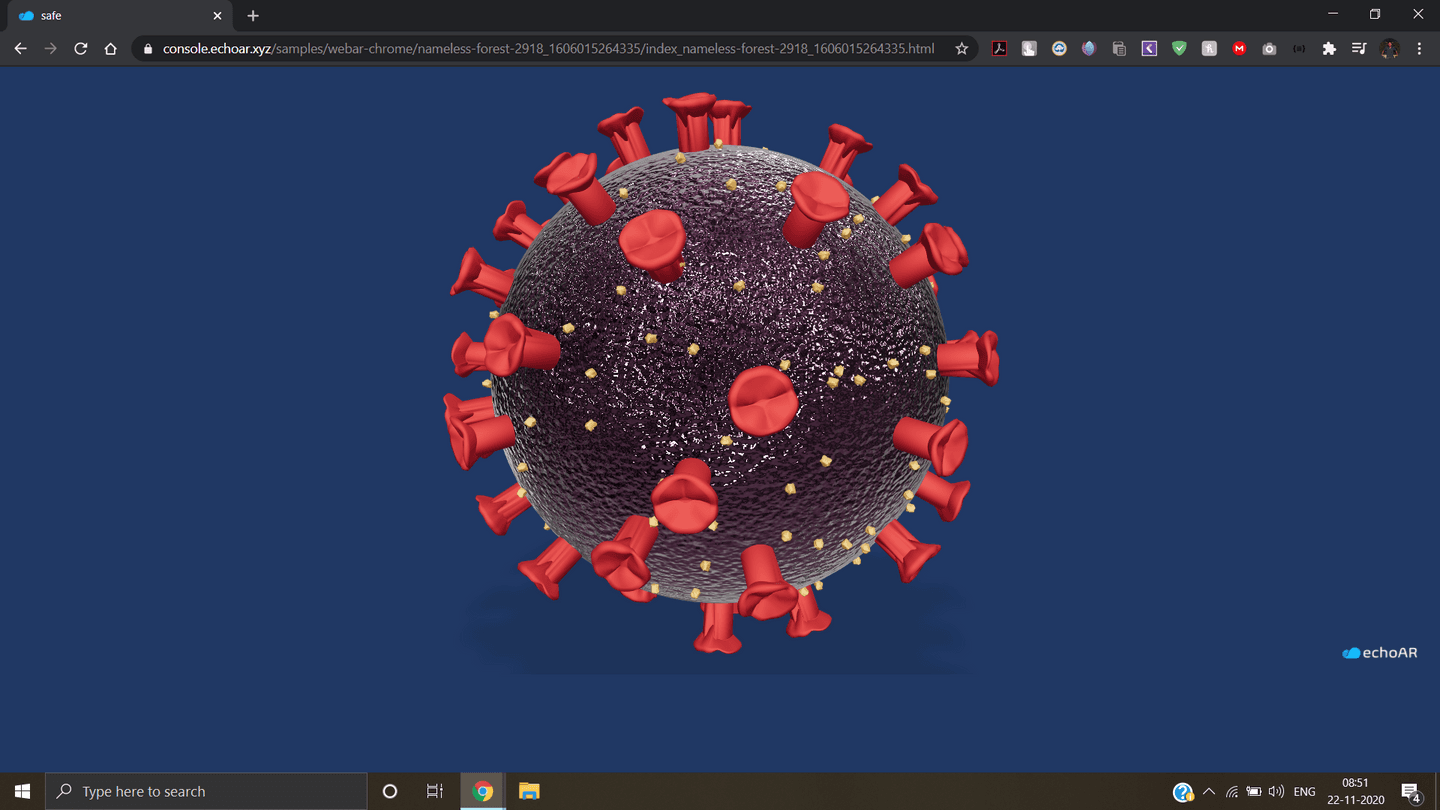Open the Windows Start menu
1440x810 pixels.
22,791
